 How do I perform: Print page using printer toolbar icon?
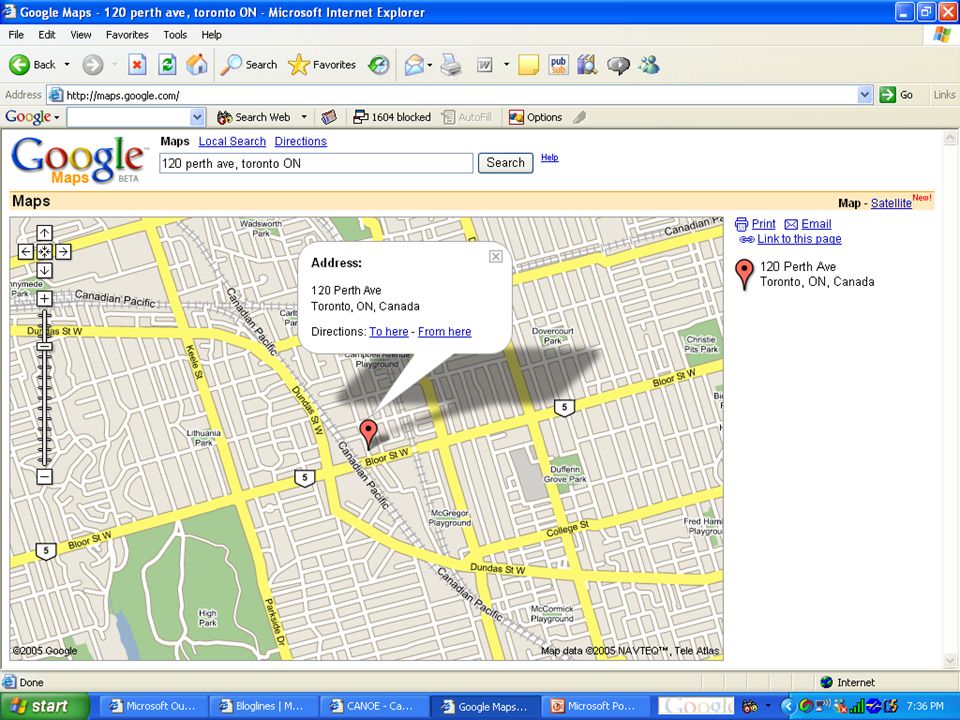pyautogui.click(x=451, y=64)
